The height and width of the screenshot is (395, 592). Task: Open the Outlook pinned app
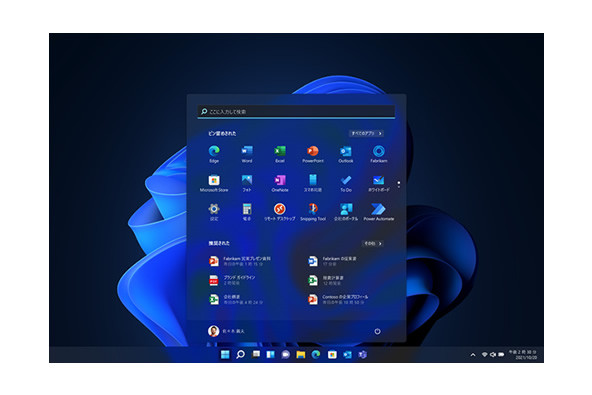point(345,154)
